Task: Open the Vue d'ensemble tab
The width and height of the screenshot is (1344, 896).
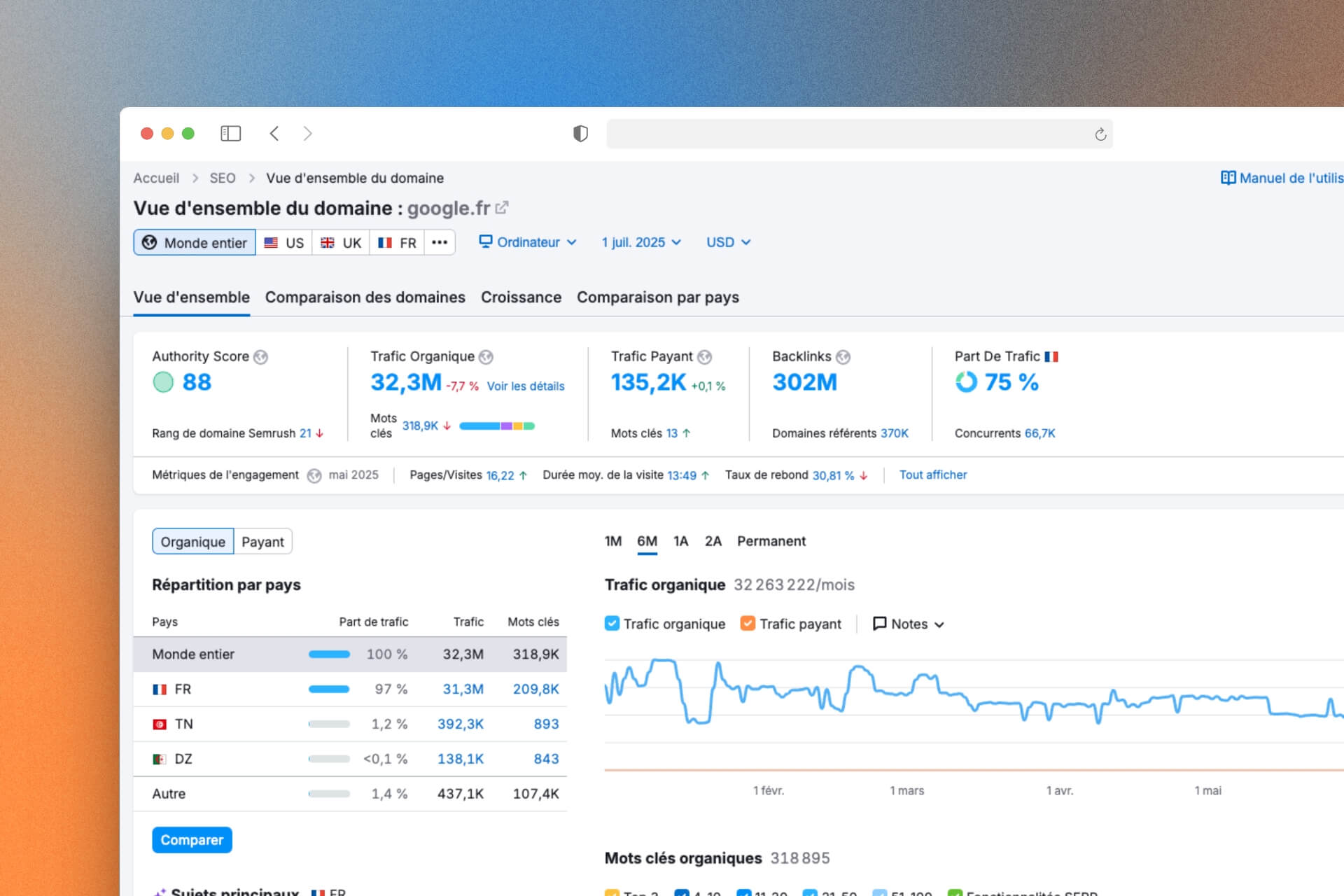Action: [192, 297]
